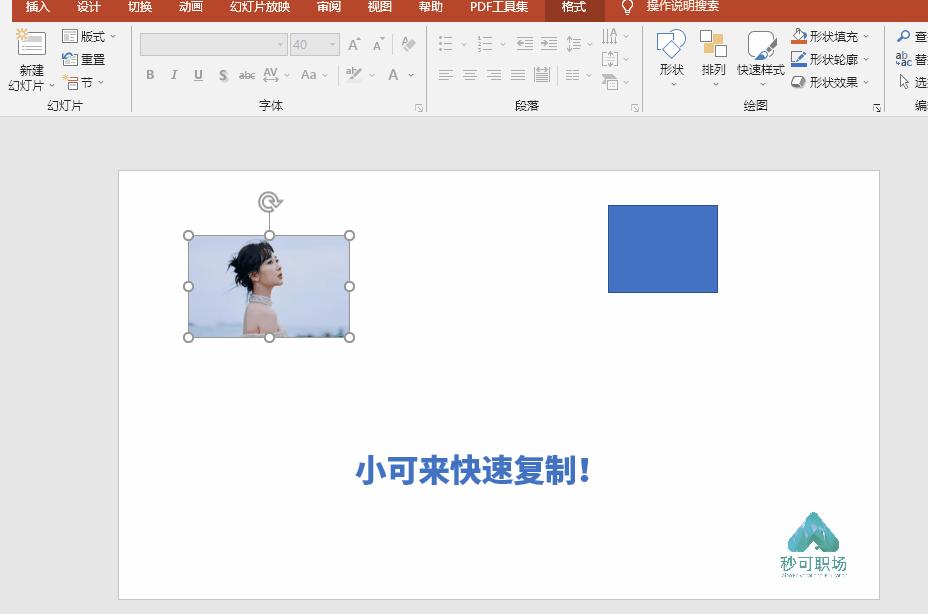Image resolution: width=928 pixels, height=614 pixels.
Task: Open the 形状轮廓 (Shape Outline) color picker
Action: (829, 58)
